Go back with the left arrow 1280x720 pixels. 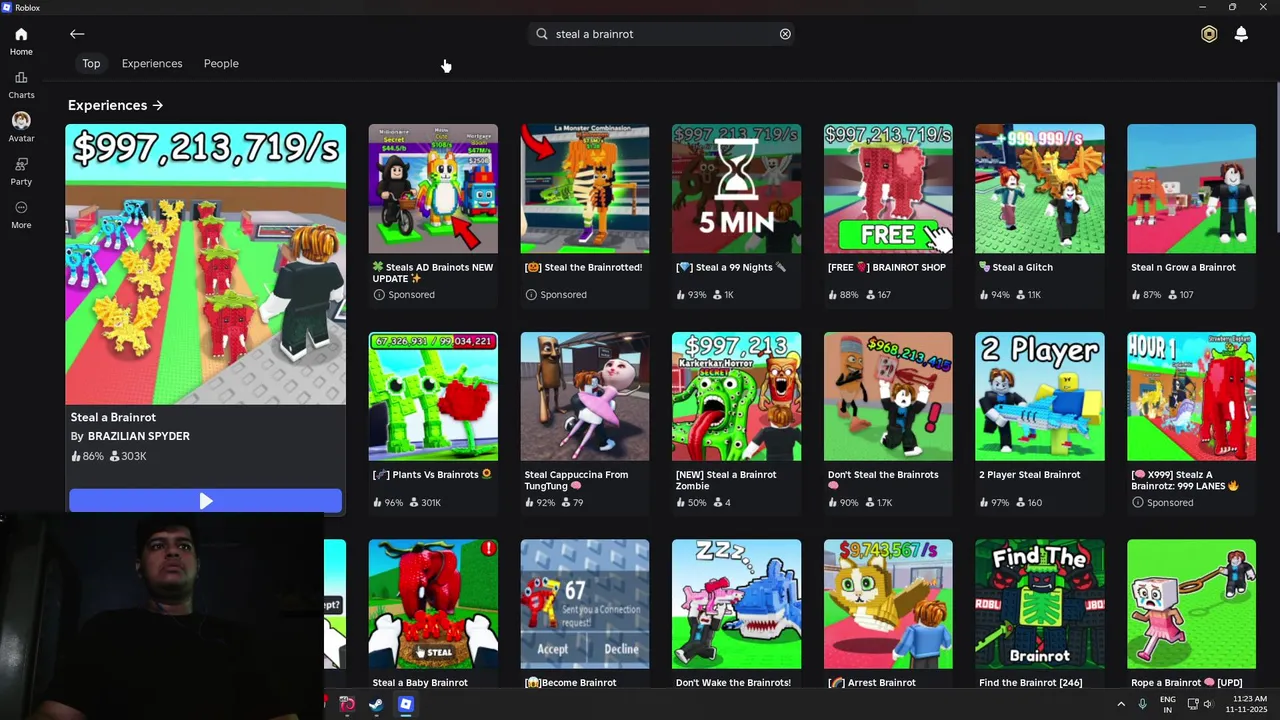pyautogui.click(x=77, y=34)
